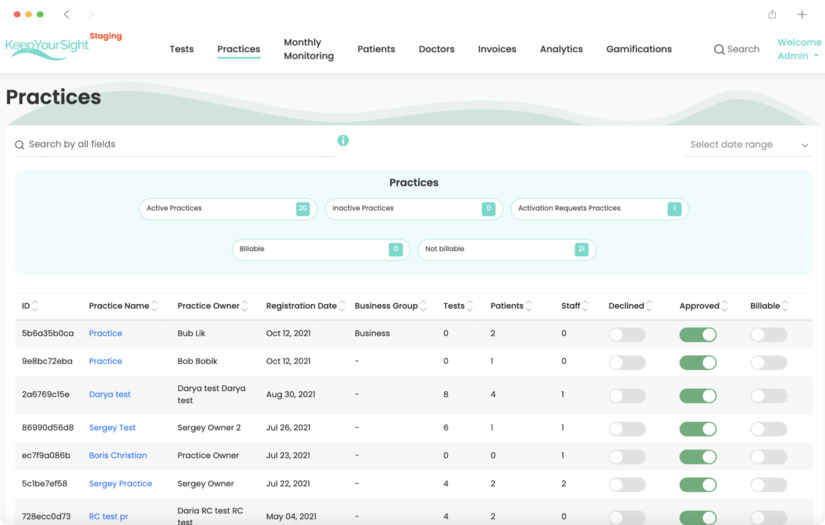This screenshot has height=525, width=825.
Task: Click the Oct 12, 2021 date for Bub Lik
Action: coord(288,333)
